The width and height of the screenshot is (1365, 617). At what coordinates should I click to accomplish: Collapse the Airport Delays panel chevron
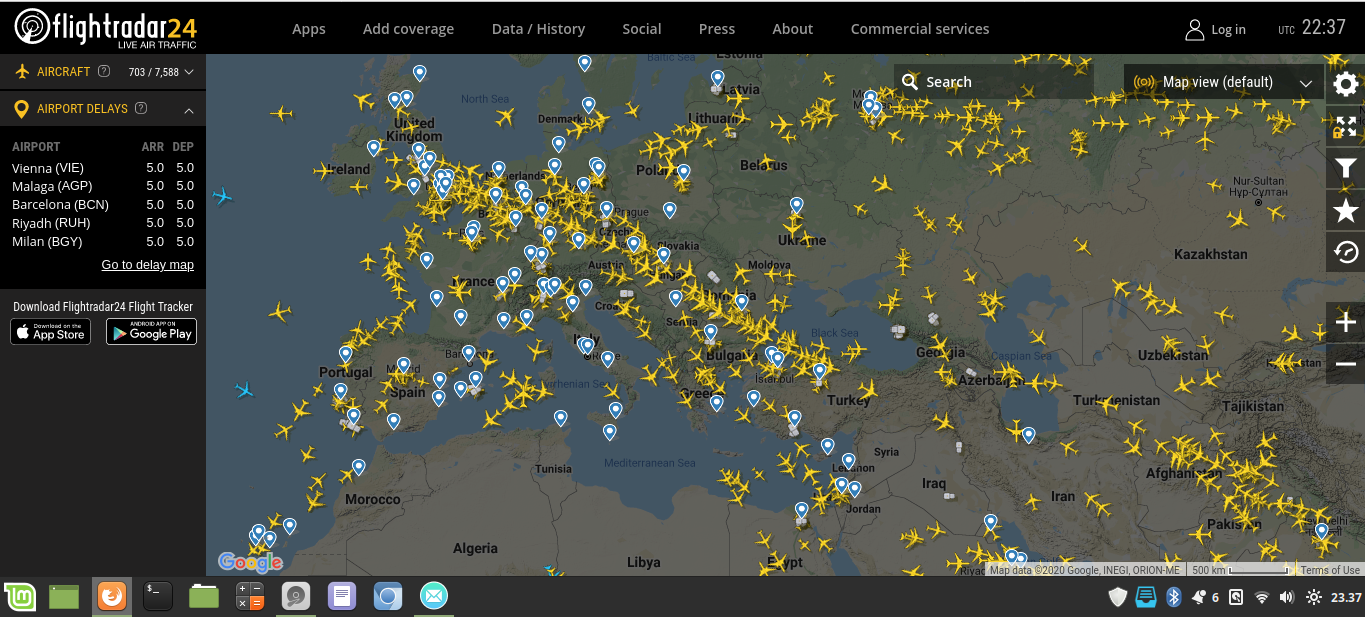click(x=189, y=109)
